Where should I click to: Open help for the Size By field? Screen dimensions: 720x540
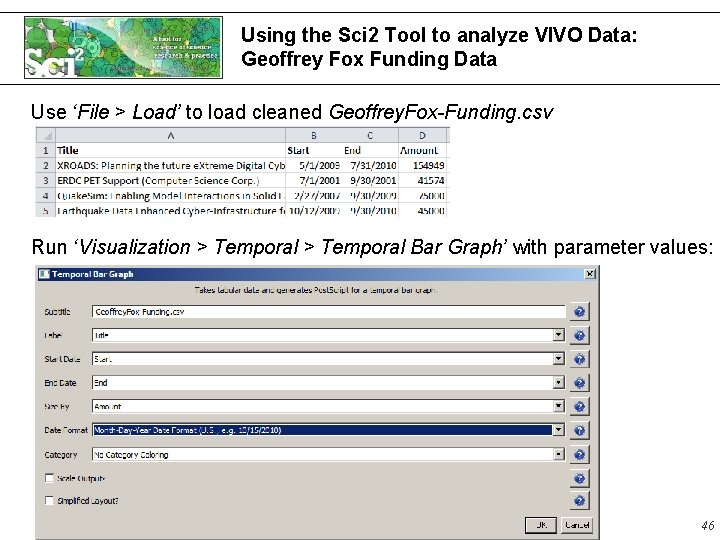click(x=579, y=406)
